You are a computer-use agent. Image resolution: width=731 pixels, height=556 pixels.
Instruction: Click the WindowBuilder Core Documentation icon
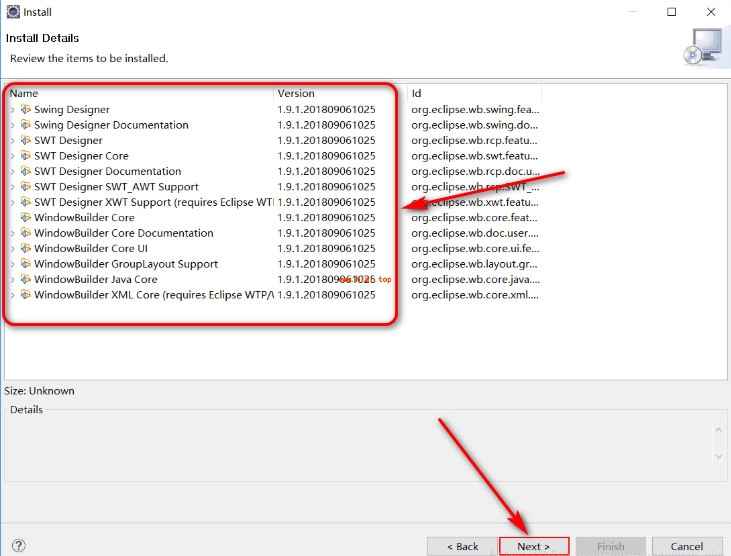(x=26, y=233)
